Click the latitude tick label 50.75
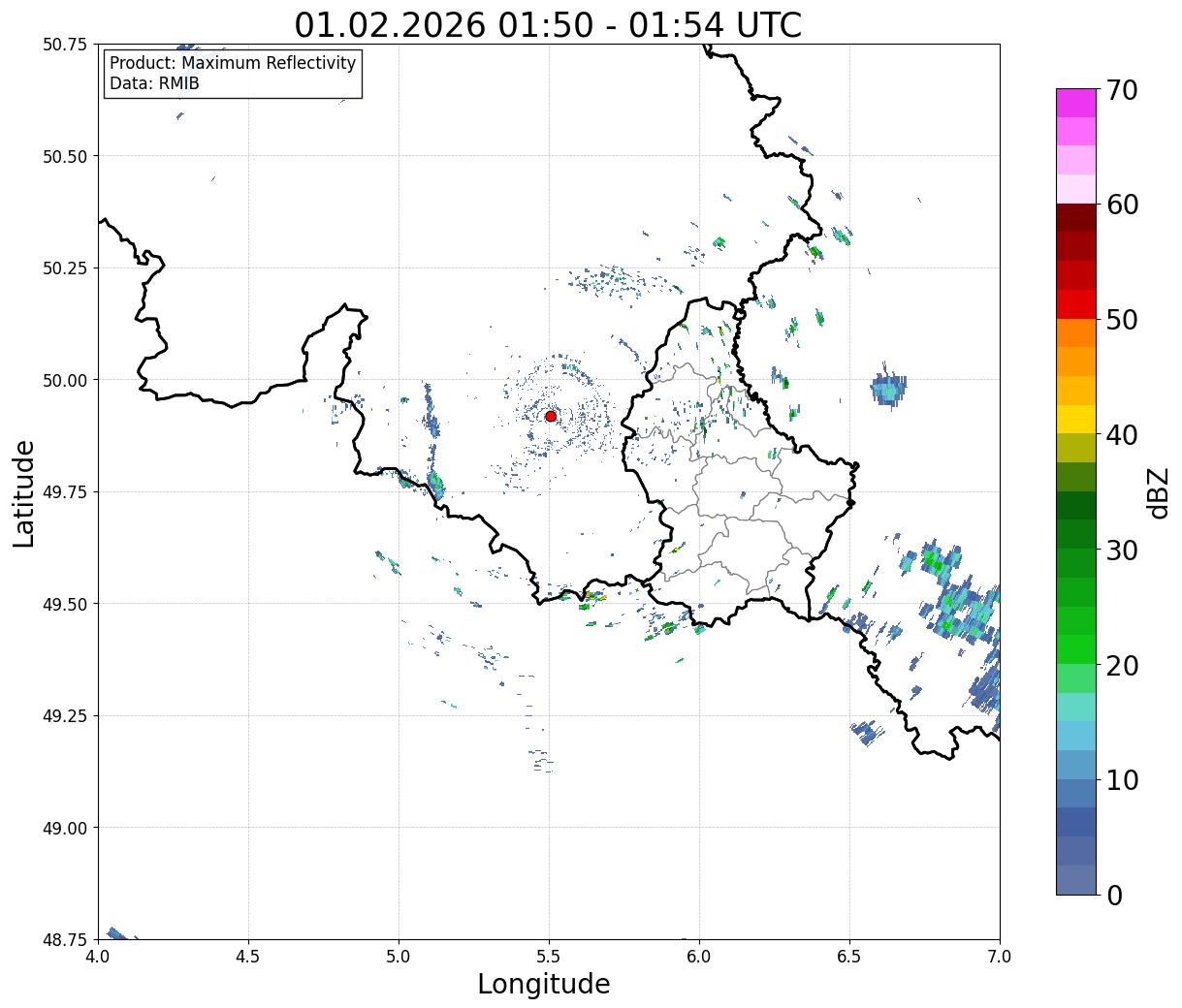The height and width of the screenshot is (1008, 1182). pyautogui.click(x=65, y=45)
